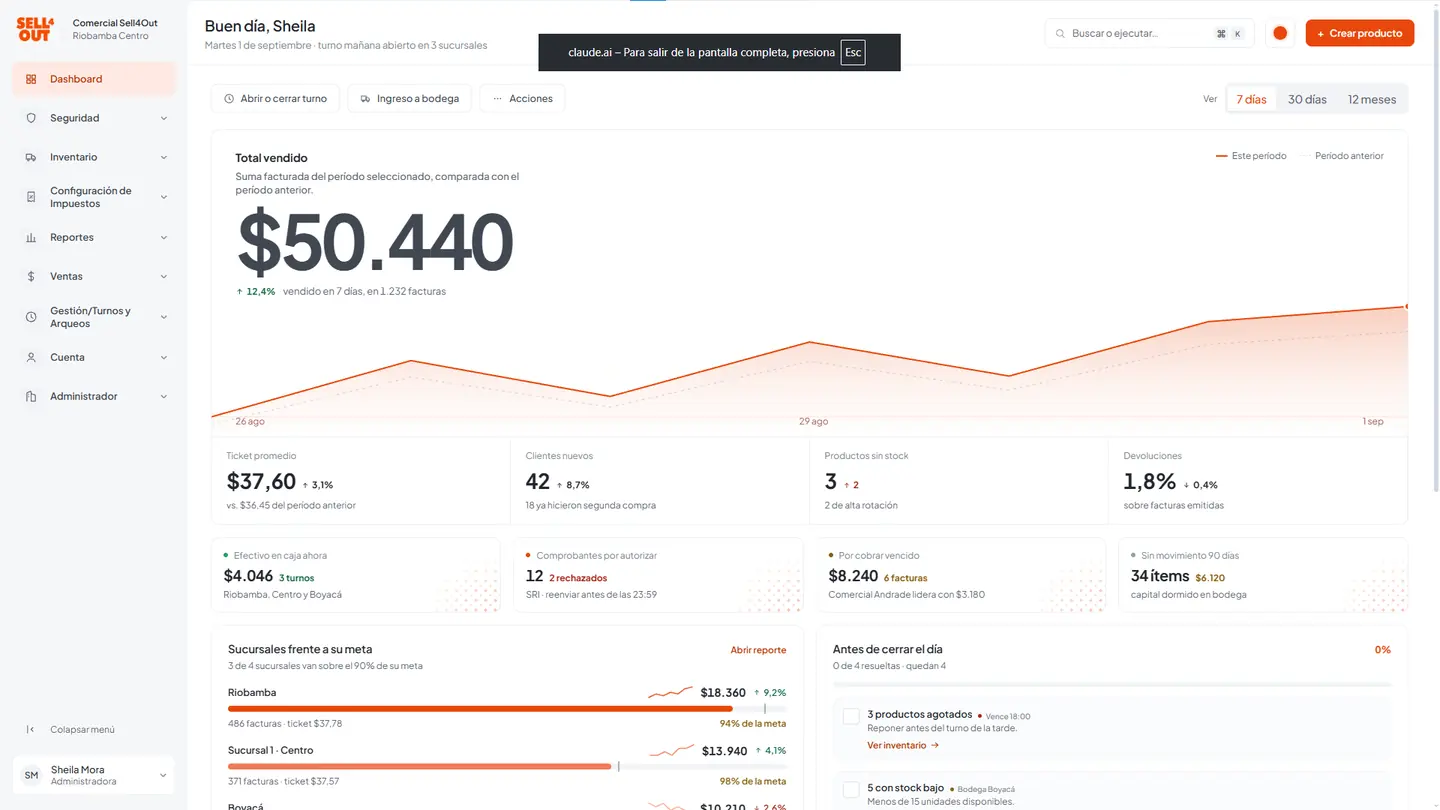Click the 'Ingreso a bodega' button
The height and width of the screenshot is (810, 1440).
click(410, 98)
